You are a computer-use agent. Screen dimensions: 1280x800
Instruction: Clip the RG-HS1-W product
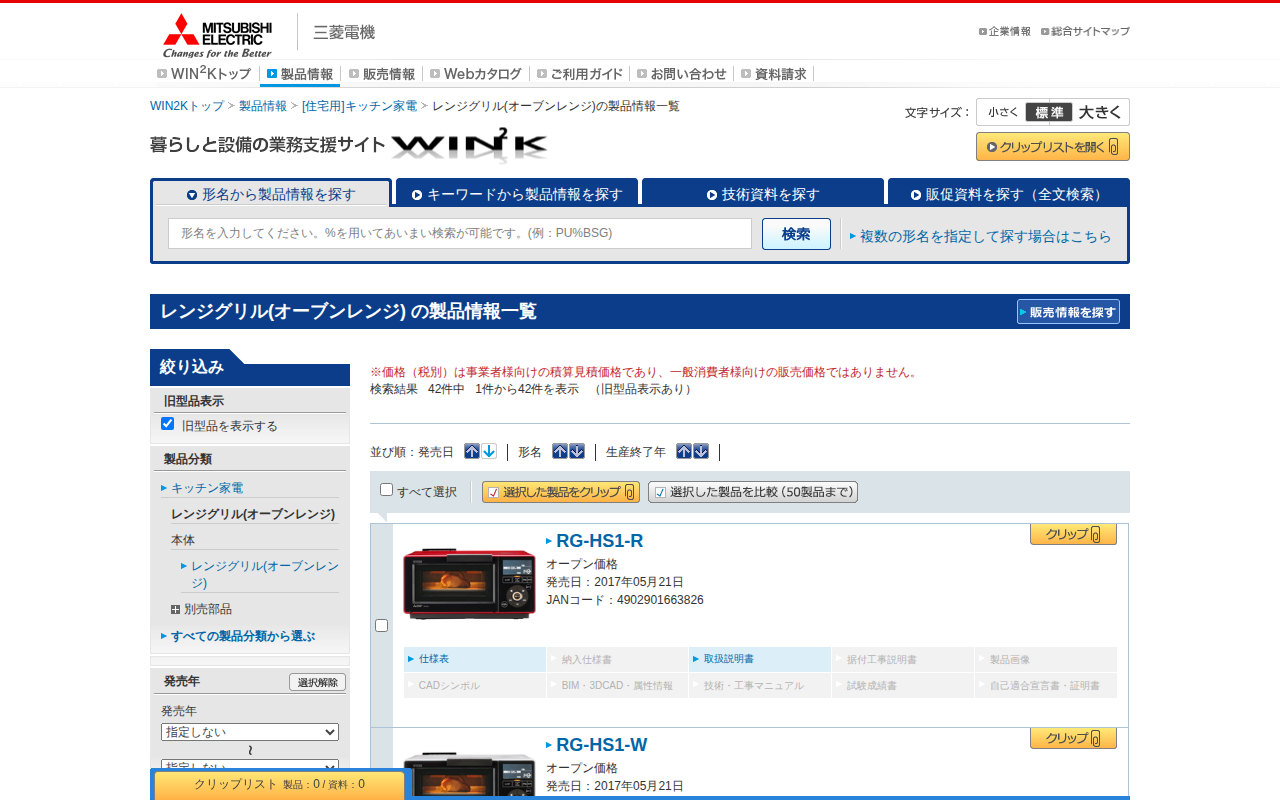(x=1073, y=738)
